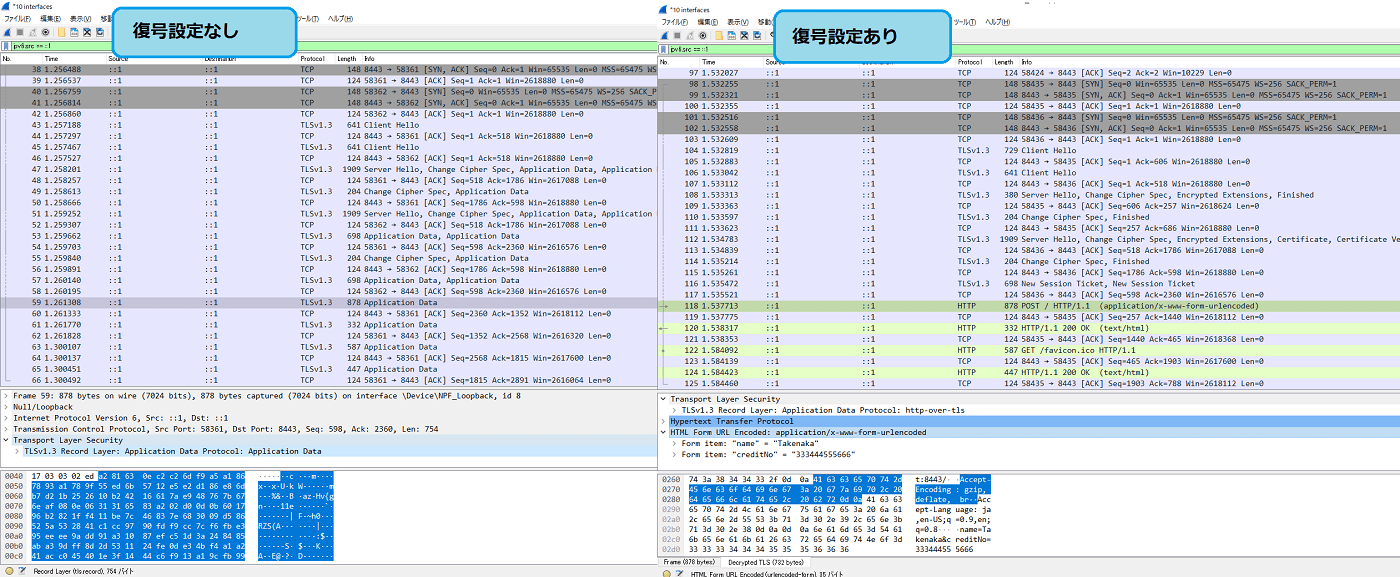Open 表示(V) menu in right window

click(x=737, y=22)
